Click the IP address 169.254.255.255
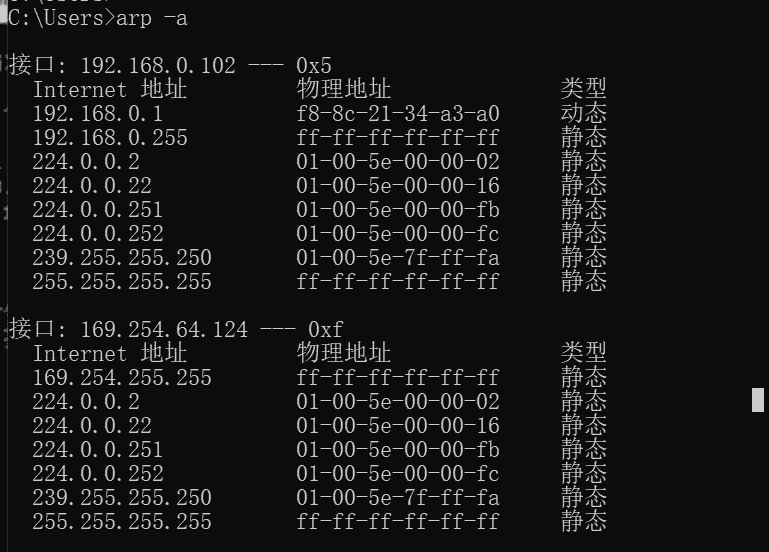This screenshot has width=769, height=552. 121,377
